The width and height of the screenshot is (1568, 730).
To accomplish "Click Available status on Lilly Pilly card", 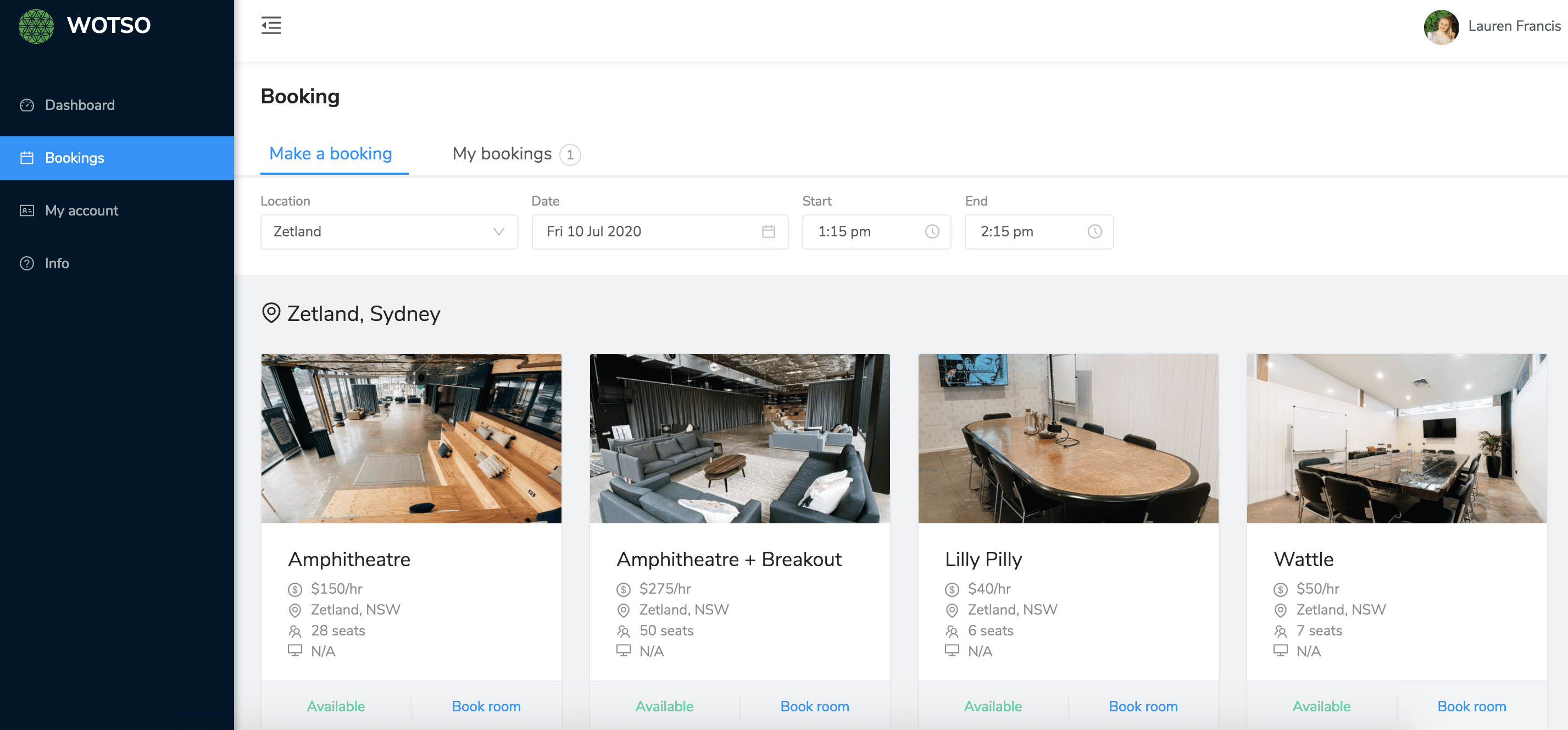I will click(993, 706).
